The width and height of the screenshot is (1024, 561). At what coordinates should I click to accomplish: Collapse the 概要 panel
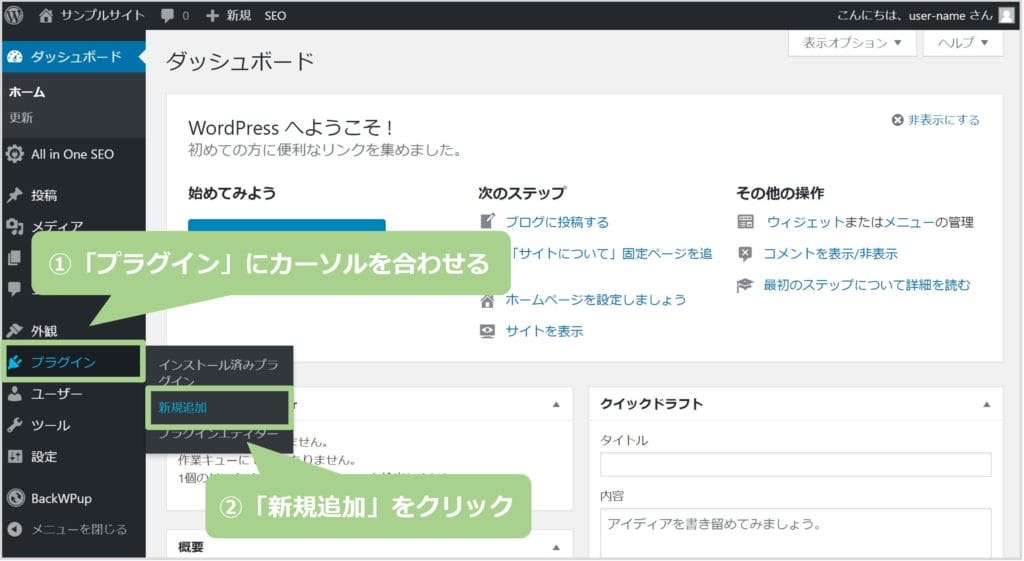coord(556,547)
